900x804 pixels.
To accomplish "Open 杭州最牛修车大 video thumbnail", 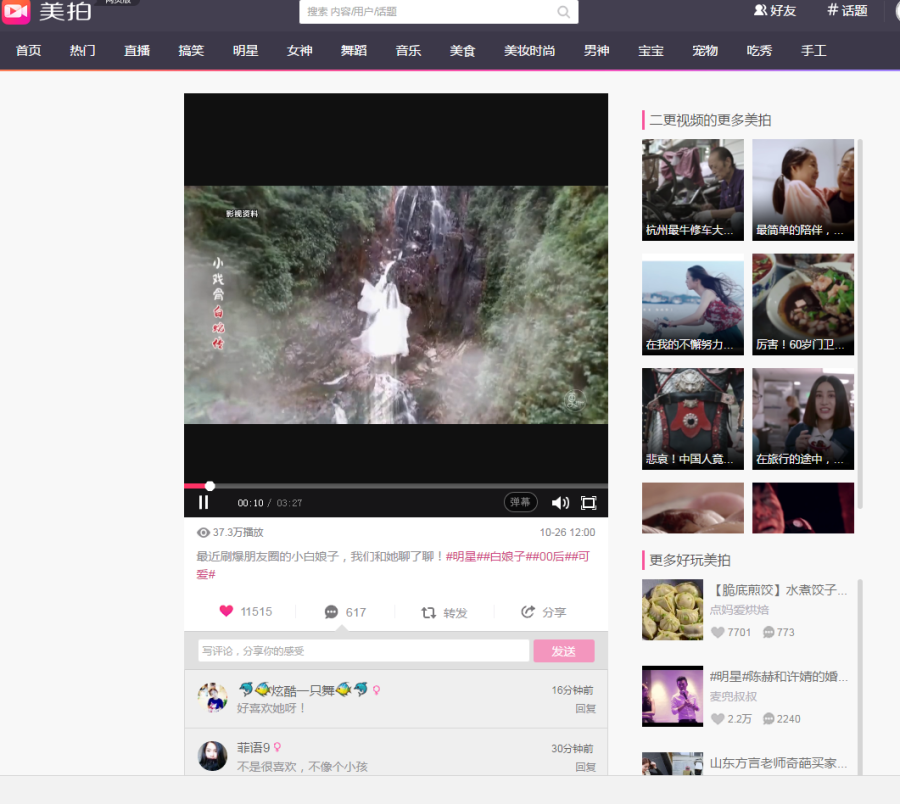I will [693, 190].
